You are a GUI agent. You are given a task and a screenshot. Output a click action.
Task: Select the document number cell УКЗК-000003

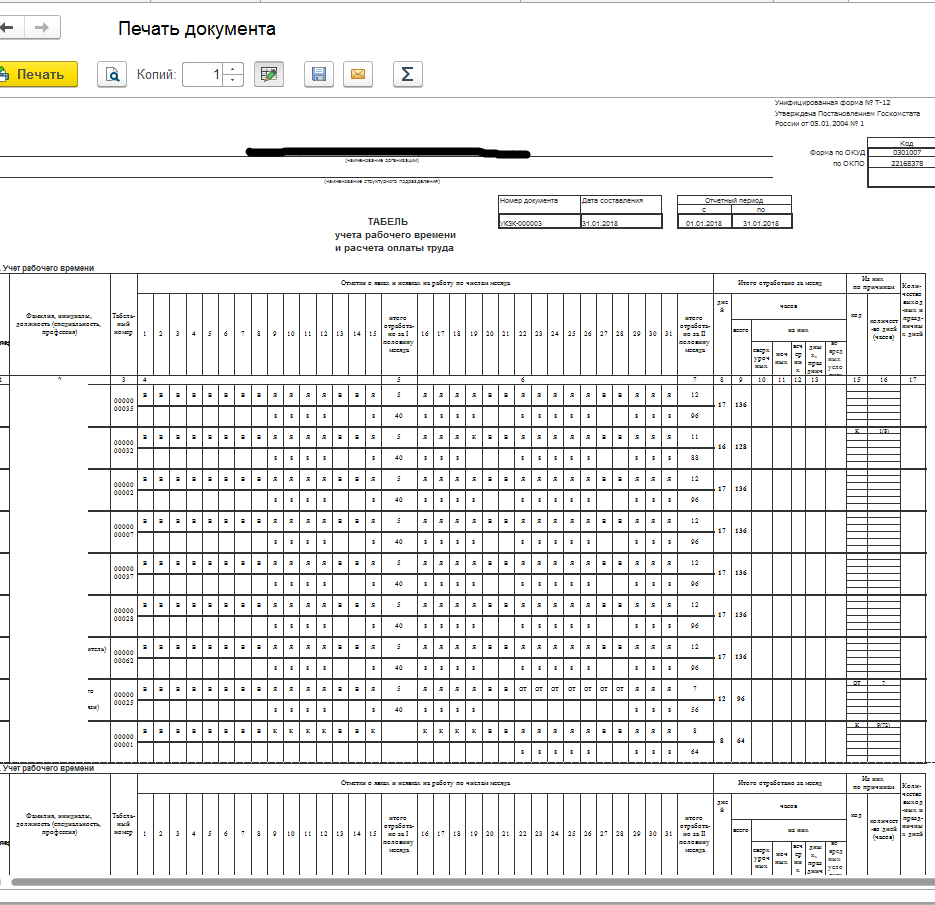point(539,221)
